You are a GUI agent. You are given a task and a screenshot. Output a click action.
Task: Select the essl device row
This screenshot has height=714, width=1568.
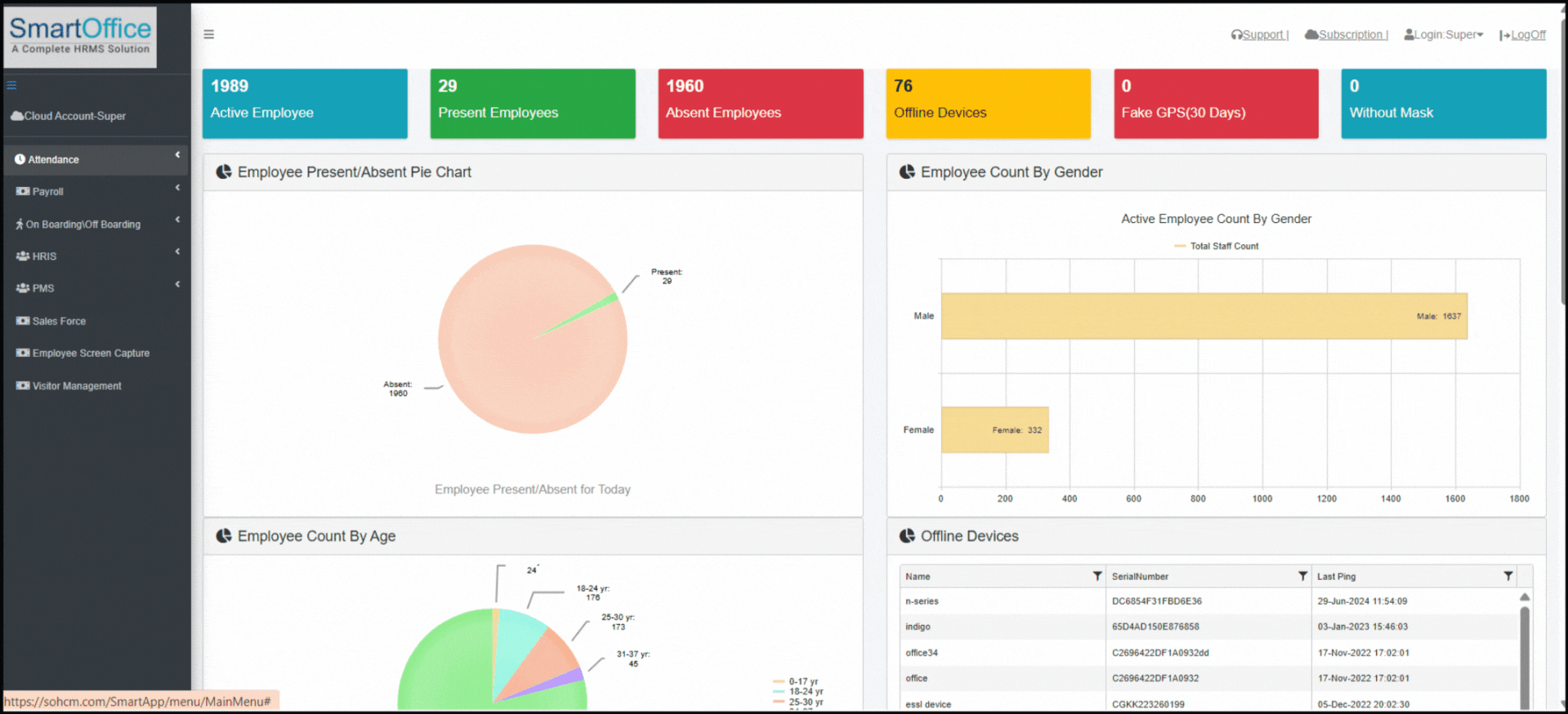(x=1208, y=703)
